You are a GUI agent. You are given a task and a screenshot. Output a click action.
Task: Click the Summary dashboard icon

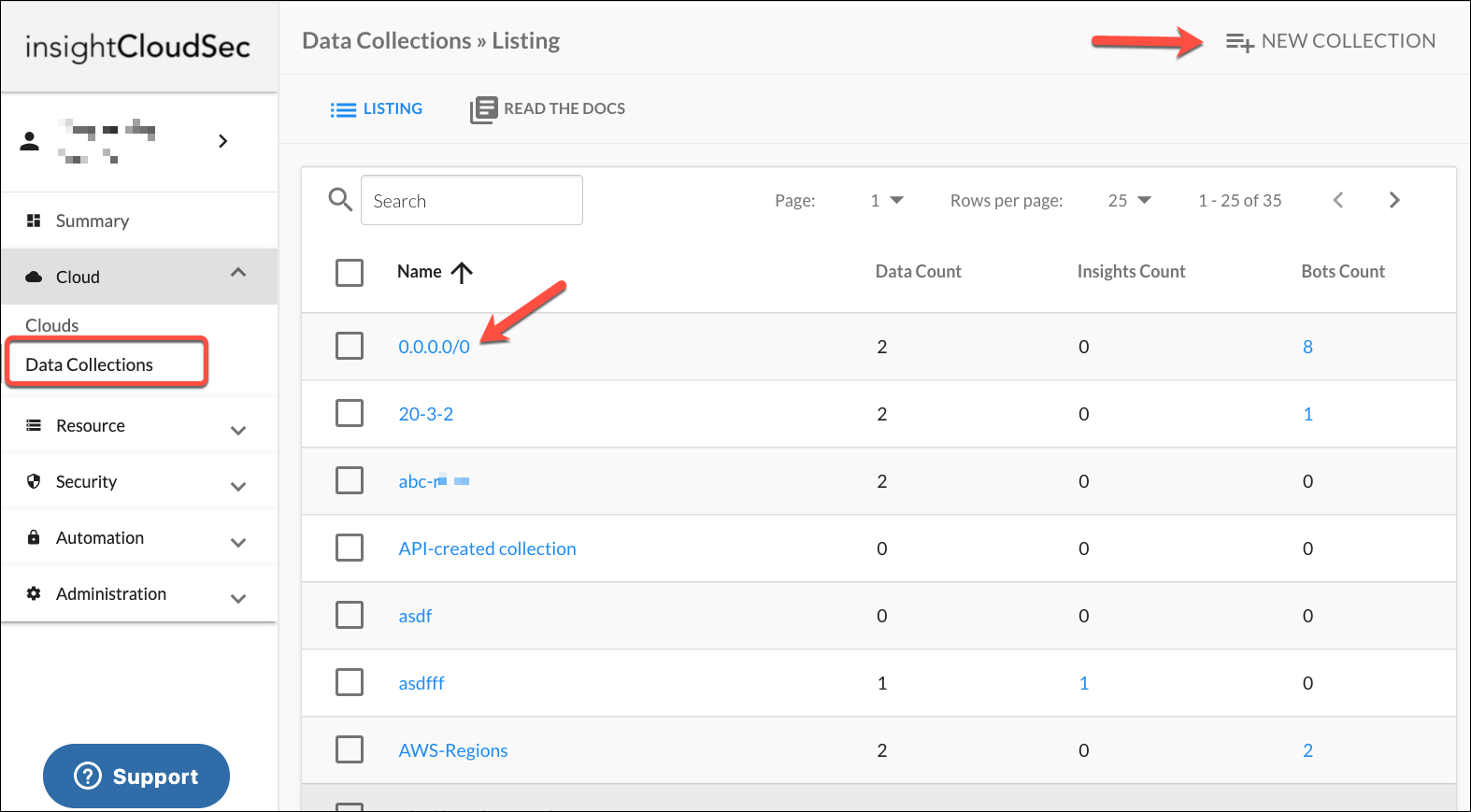pyautogui.click(x=34, y=221)
